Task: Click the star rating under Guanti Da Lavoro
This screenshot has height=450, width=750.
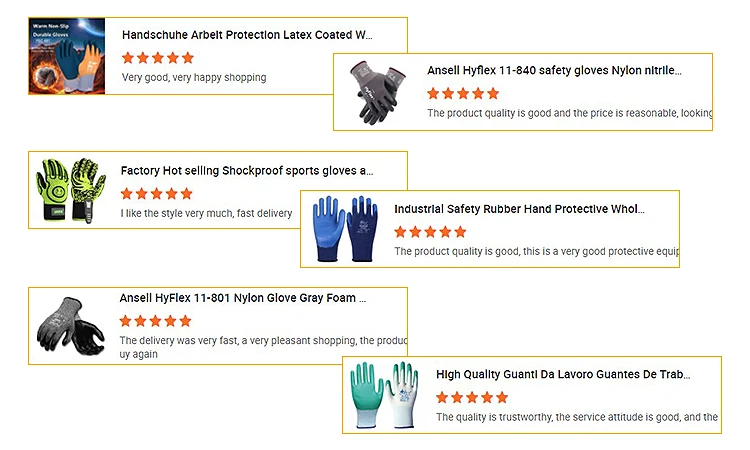Action: click(x=472, y=397)
